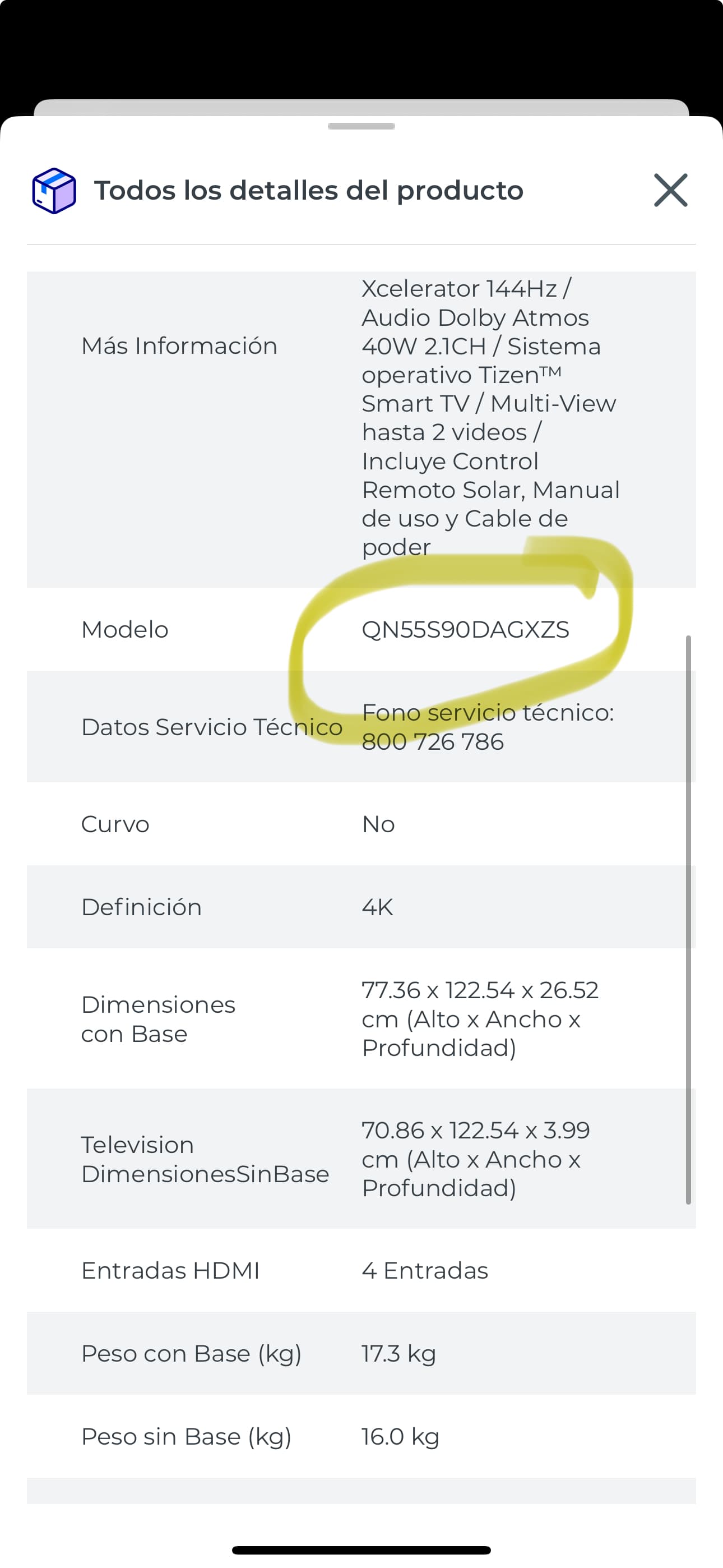The image size is (723, 1568).
Task: Tap the Definición value 4K
Action: [377, 907]
